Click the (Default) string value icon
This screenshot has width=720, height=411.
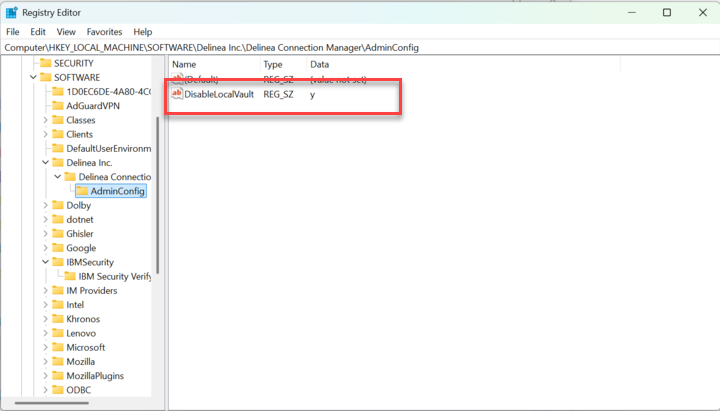pos(177,78)
